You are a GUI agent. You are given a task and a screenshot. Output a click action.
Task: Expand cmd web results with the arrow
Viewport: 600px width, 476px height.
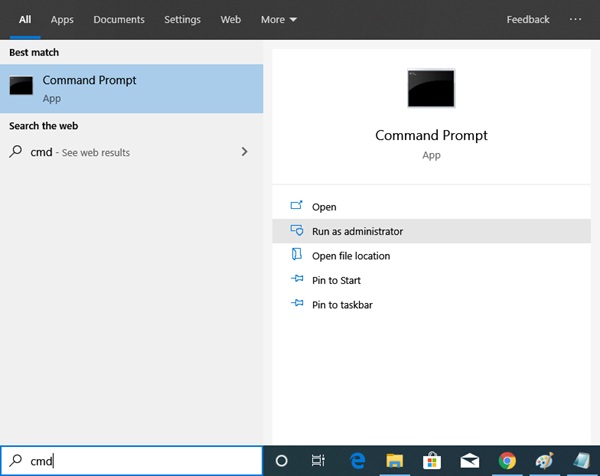(x=245, y=152)
